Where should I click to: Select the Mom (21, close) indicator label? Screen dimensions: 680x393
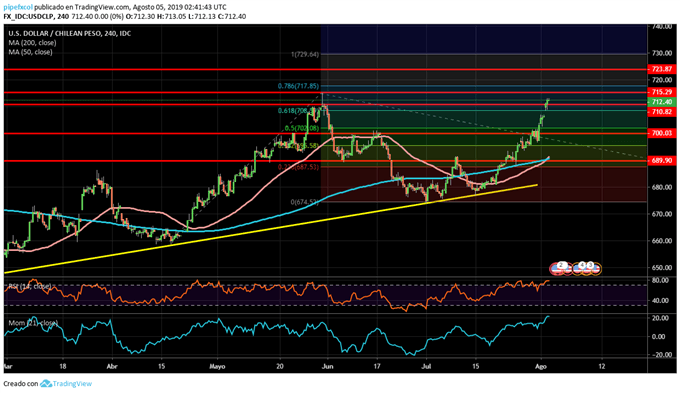(33, 323)
